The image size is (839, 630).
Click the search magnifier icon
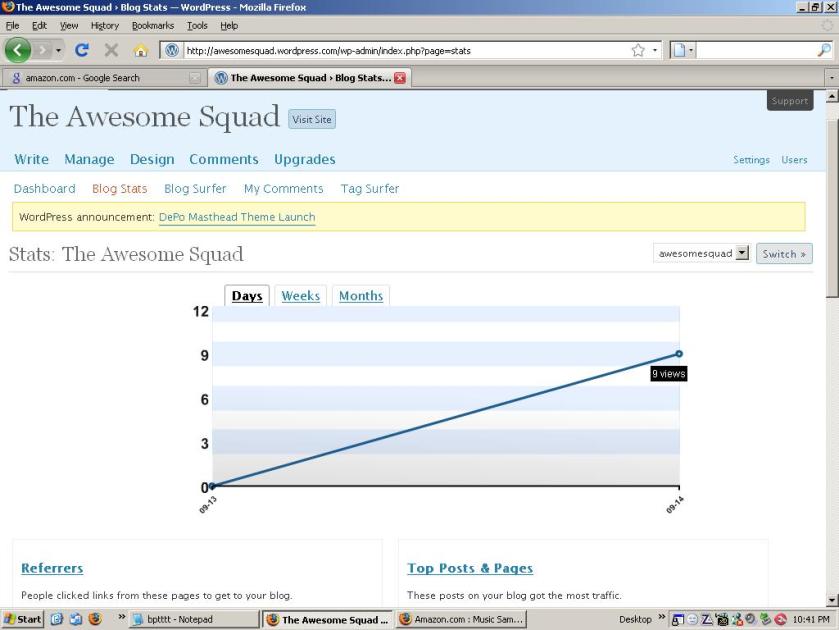coord(825,50)
